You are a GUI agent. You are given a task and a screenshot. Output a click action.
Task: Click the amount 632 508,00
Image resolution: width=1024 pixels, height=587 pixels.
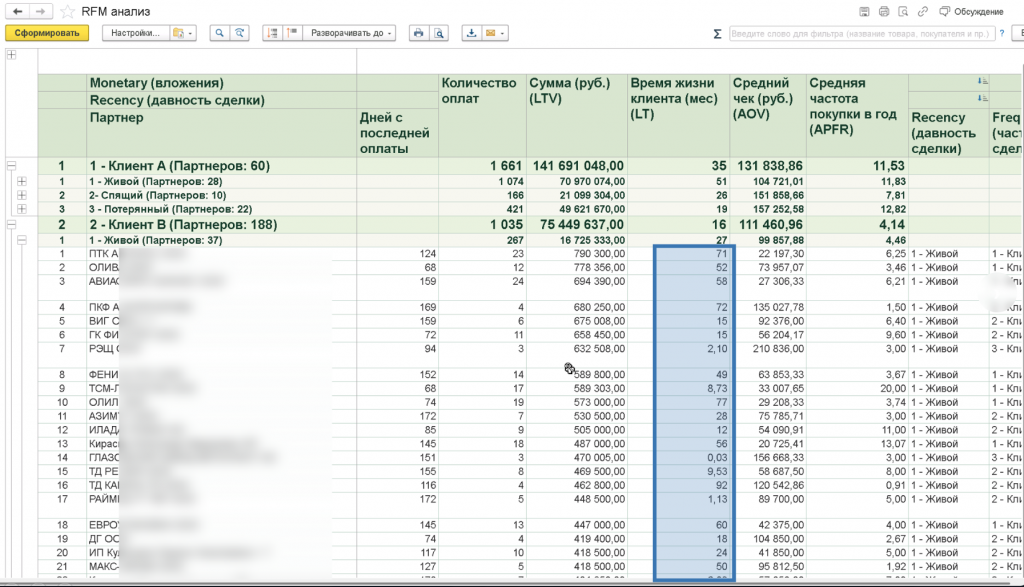pyautogui.click(x=599, y=349)
